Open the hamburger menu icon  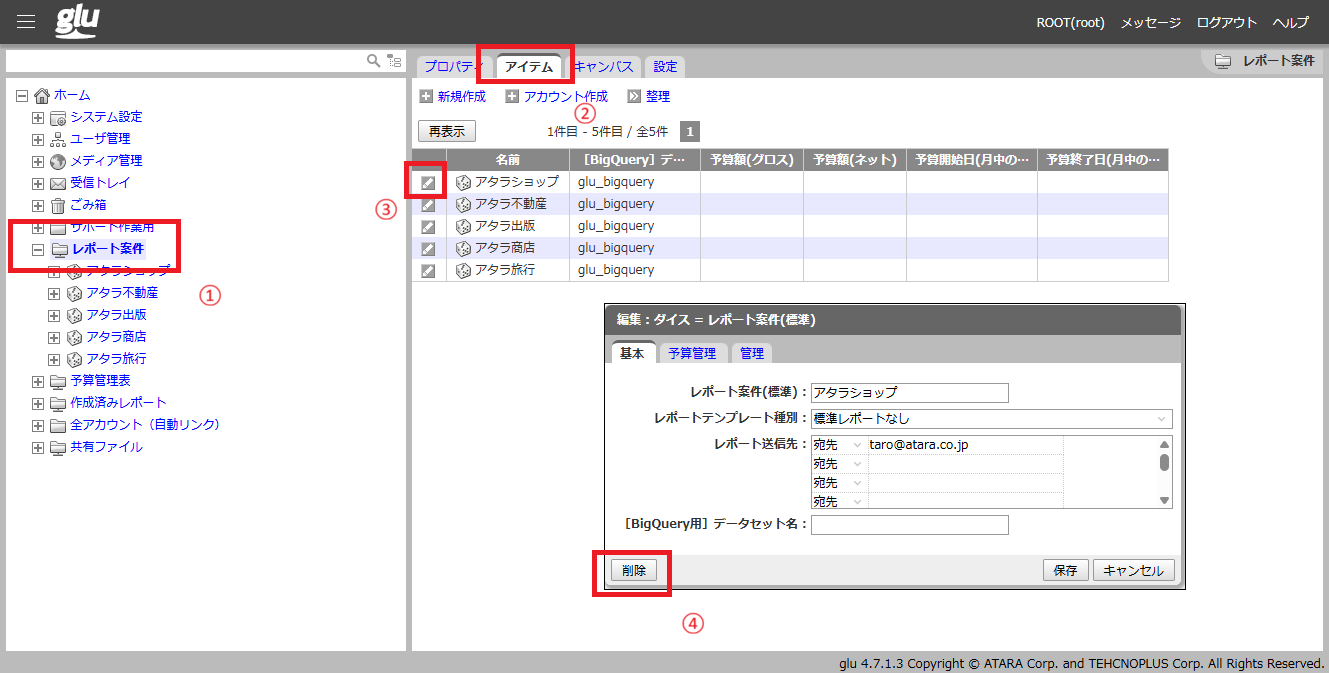[x=26, y=22]
